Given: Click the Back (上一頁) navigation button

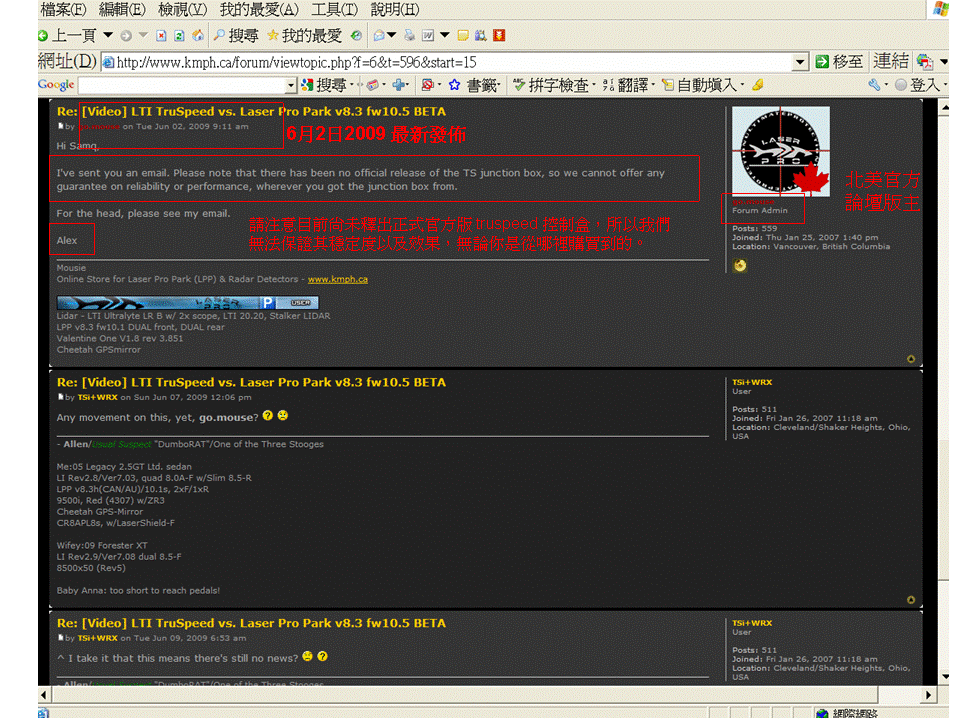Looking at the screenshot, I should pyautogui.click(x=68, y=36).
